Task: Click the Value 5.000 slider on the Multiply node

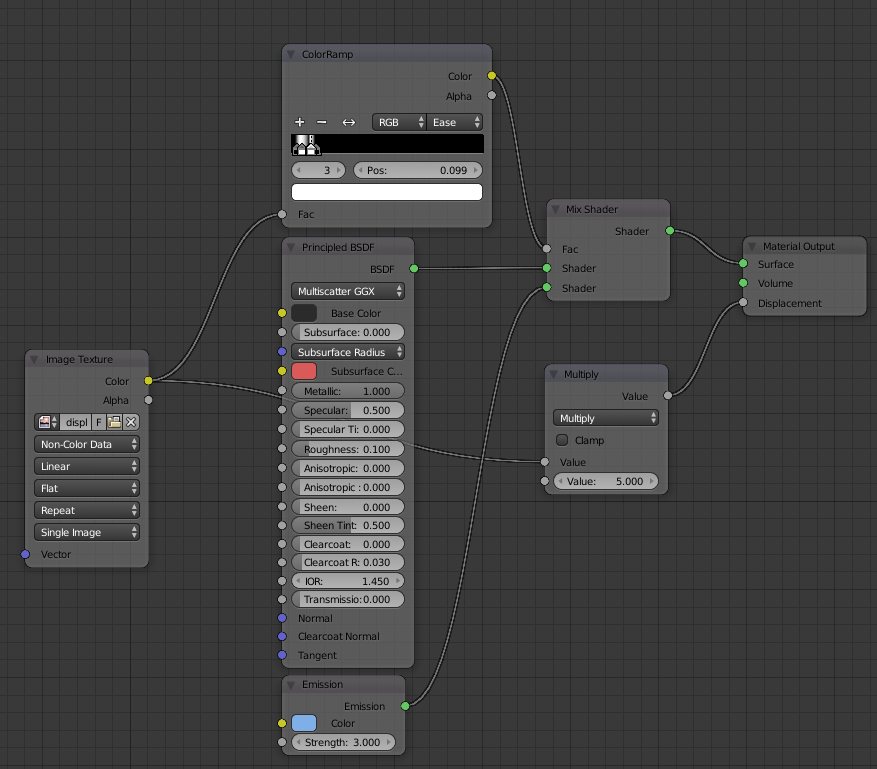Action: (x=604, y=481)
